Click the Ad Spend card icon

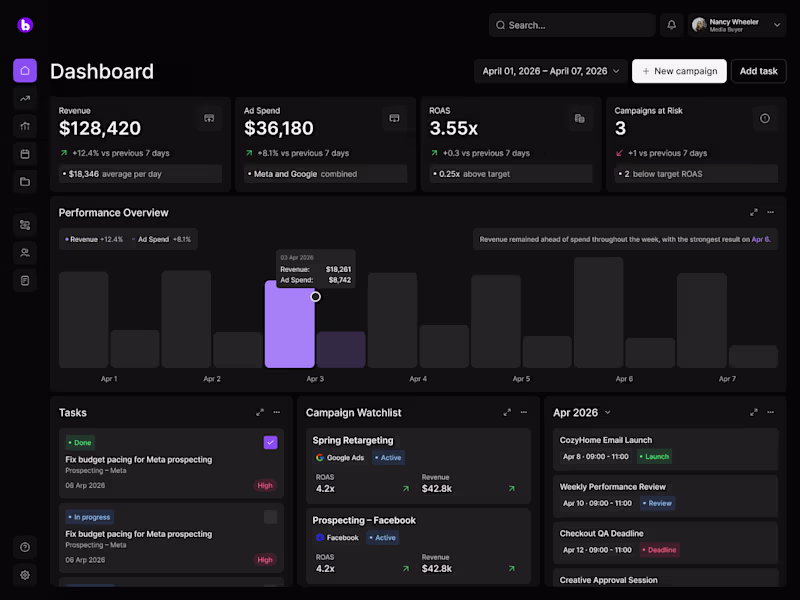[394, 118]
